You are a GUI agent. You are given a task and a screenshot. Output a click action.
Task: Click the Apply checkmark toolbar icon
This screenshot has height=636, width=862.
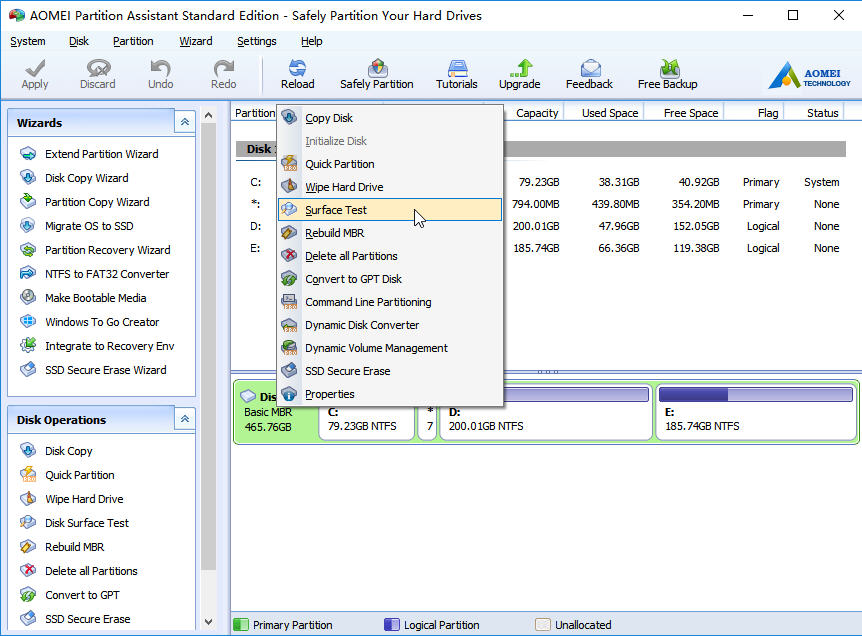[x=35, y=69]
